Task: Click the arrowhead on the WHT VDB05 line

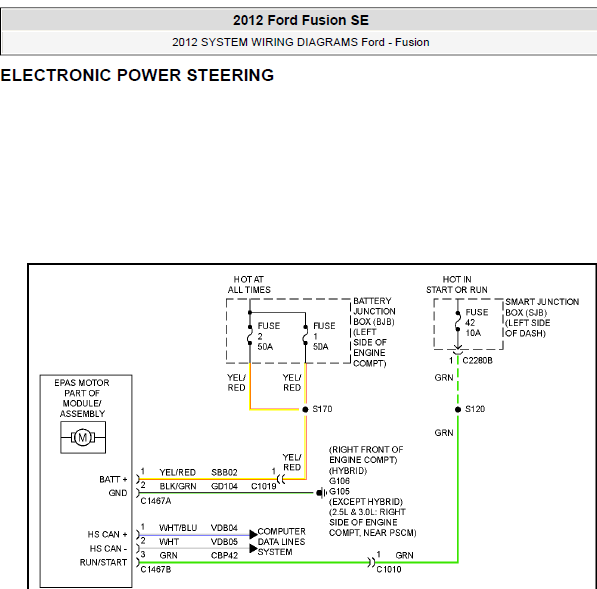Action: pyautogui.click(x=253, y=548)
